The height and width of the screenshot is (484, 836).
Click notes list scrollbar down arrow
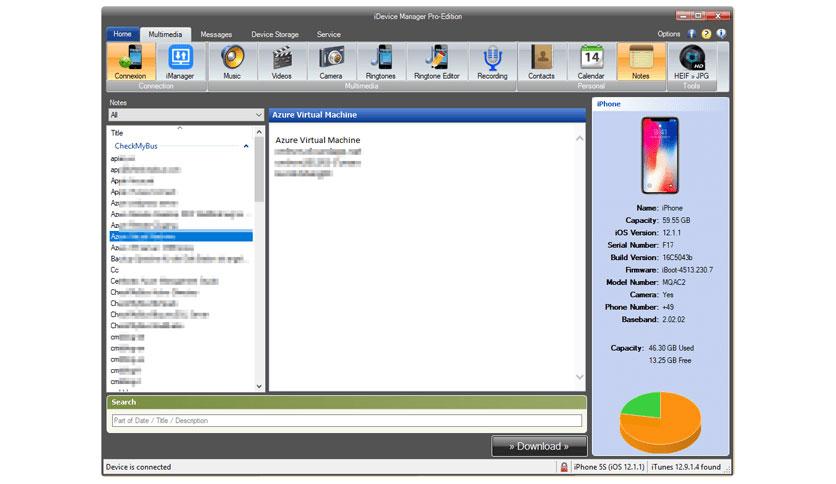pyautogui.click(x=259, y=386)
